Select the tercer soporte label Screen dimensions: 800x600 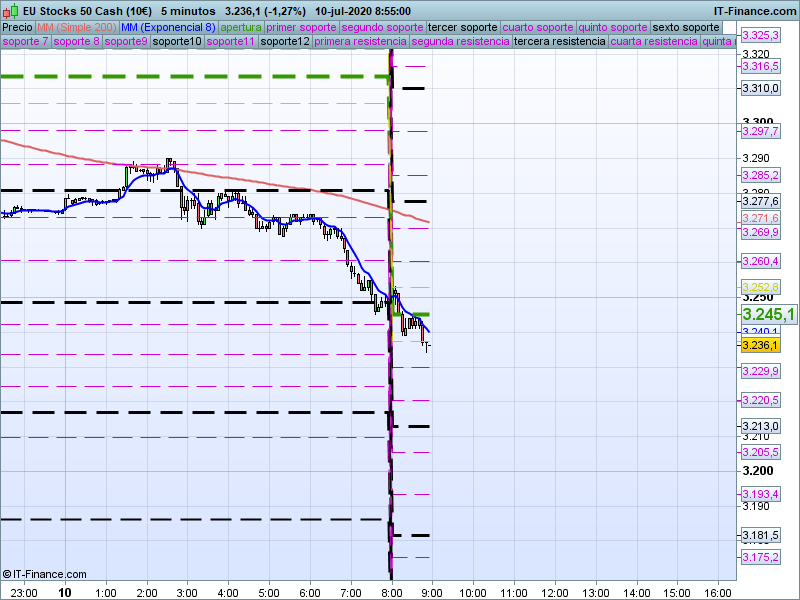[461, 27]
